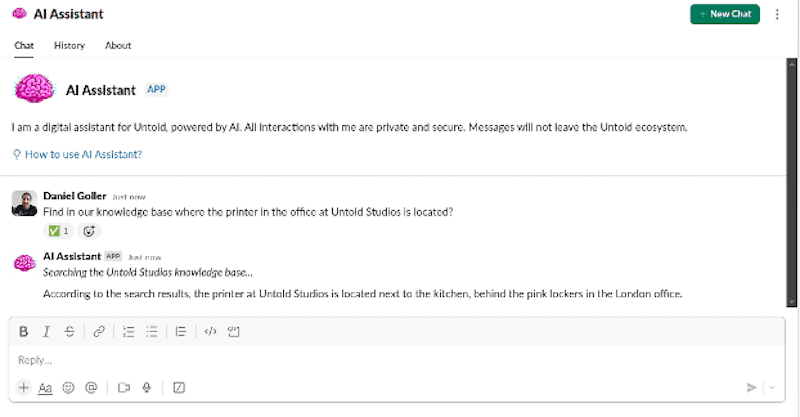Toggle bold formatting in the reply box
Image resolution: width=800 pixels, height=417 pixels.
pyautogui.click(x=23, y=332)
